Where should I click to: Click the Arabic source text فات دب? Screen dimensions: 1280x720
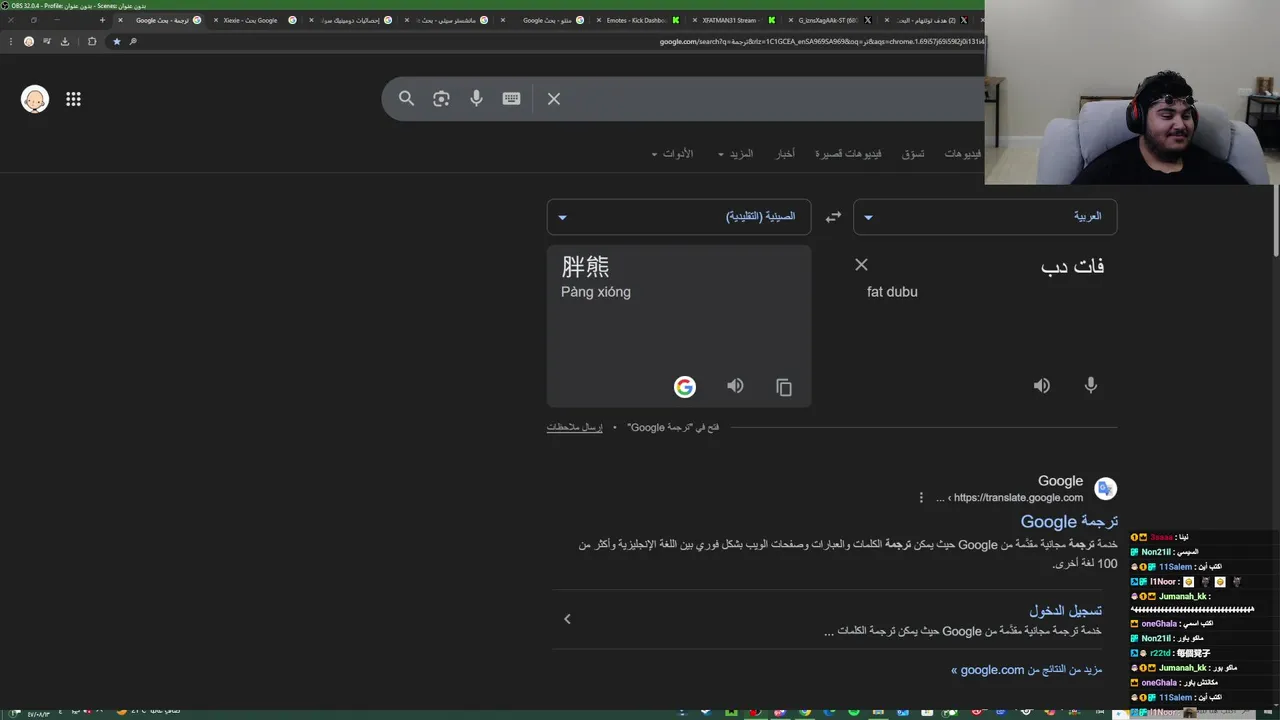[x=1073, y=266]
